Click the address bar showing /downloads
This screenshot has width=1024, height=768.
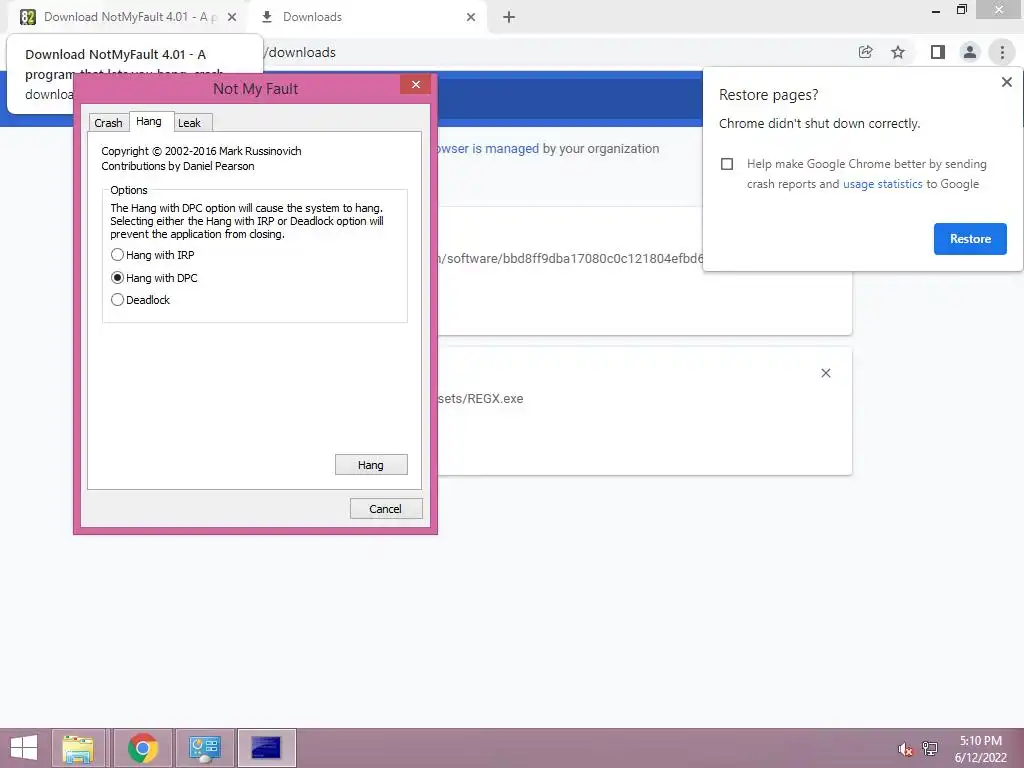click(x=555, y=52)
